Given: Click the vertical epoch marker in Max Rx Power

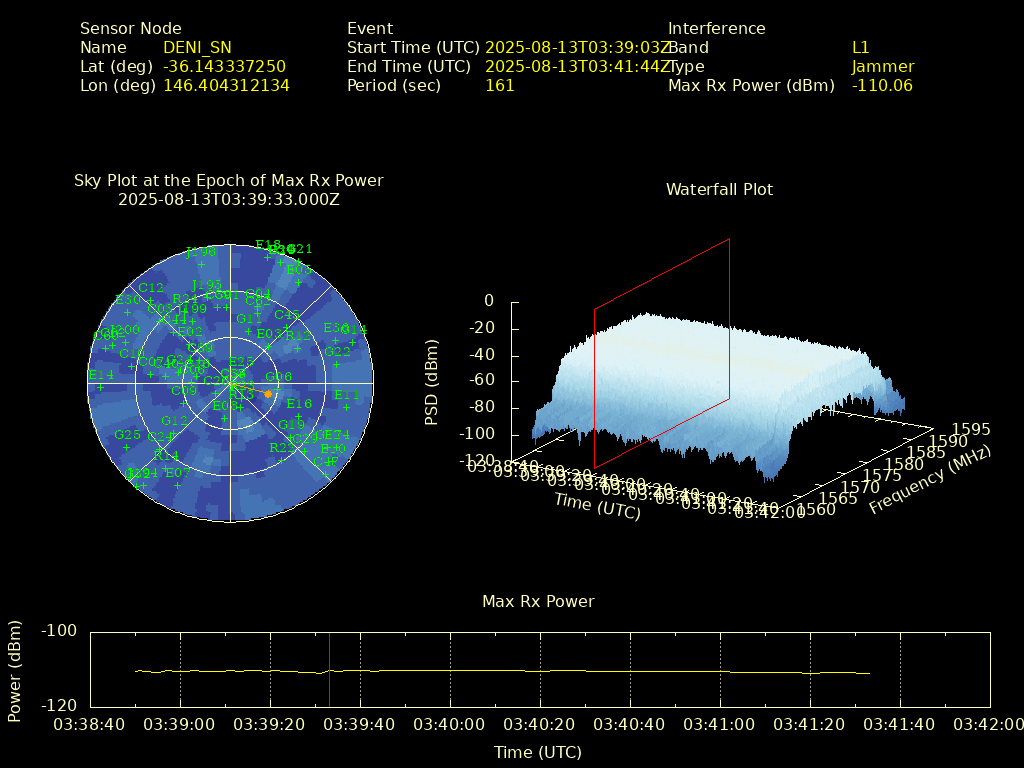Looking at the screenshot, I should click(329, 669).
